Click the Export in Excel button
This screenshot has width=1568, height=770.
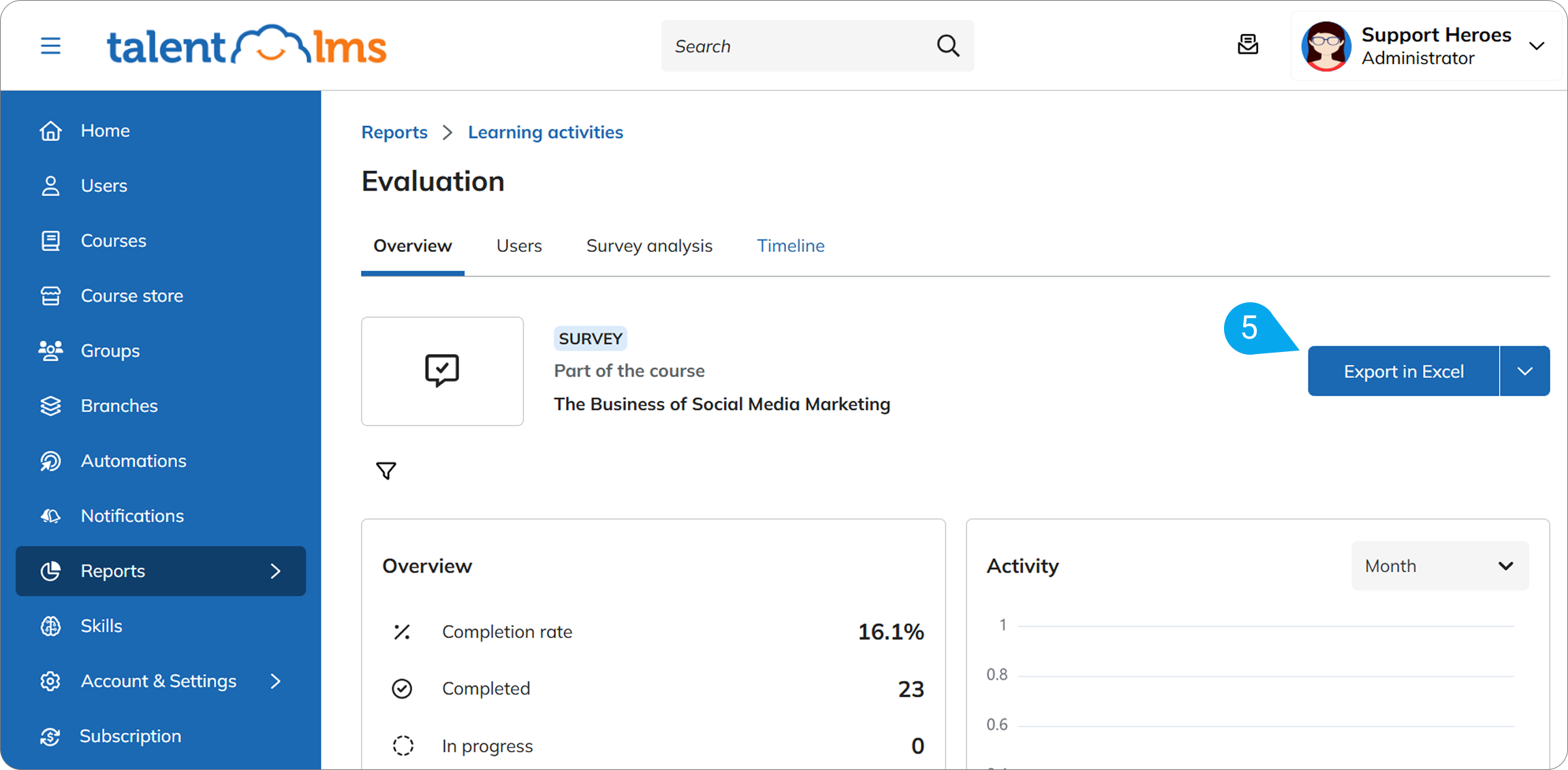click(1403, 371)
